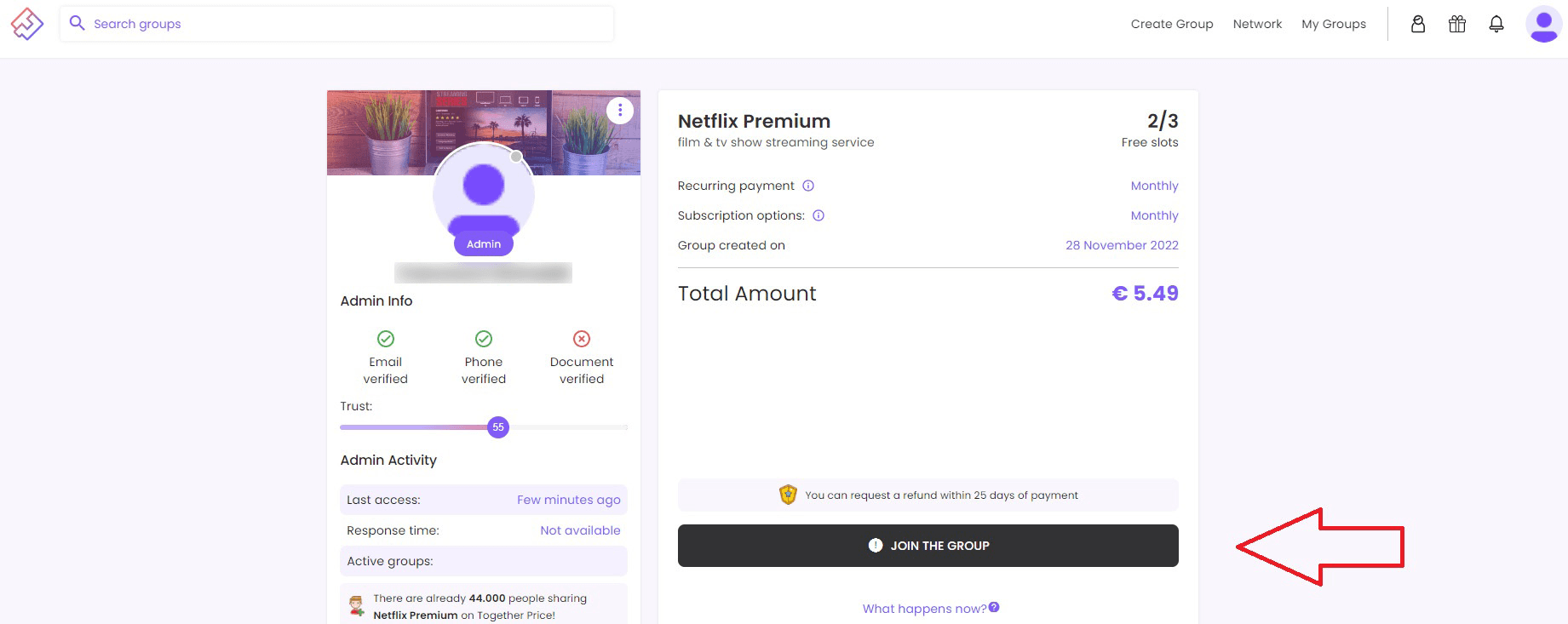This screenshot has width=1568, height=624.
Task: Click the 2/3 Free slots counter
Action: tap(1150, 129)
